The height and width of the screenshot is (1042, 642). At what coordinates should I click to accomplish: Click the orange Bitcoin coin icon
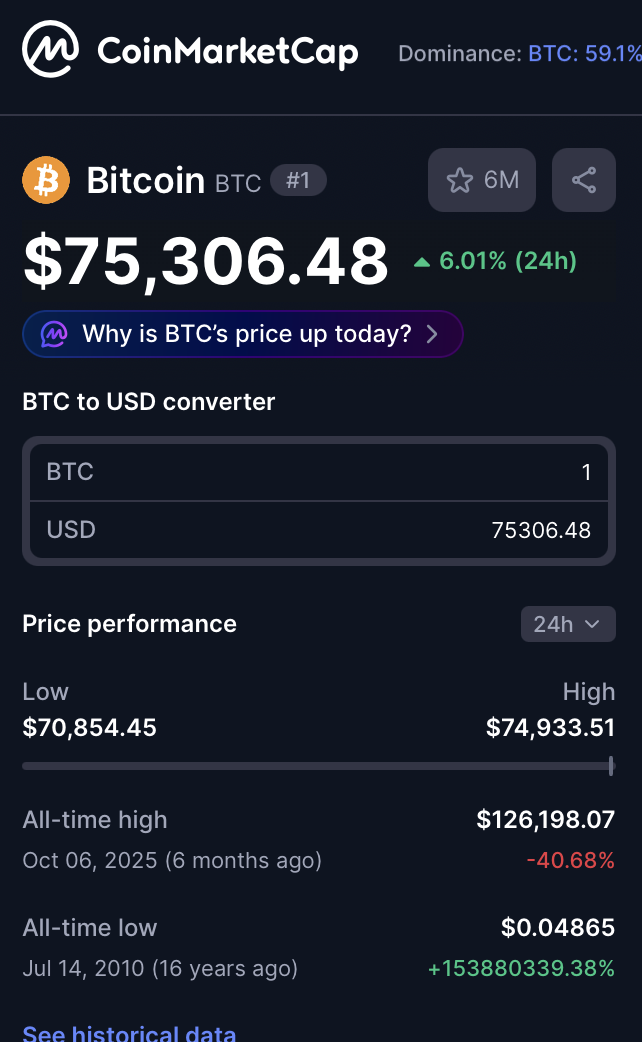(x=46, y=181)
